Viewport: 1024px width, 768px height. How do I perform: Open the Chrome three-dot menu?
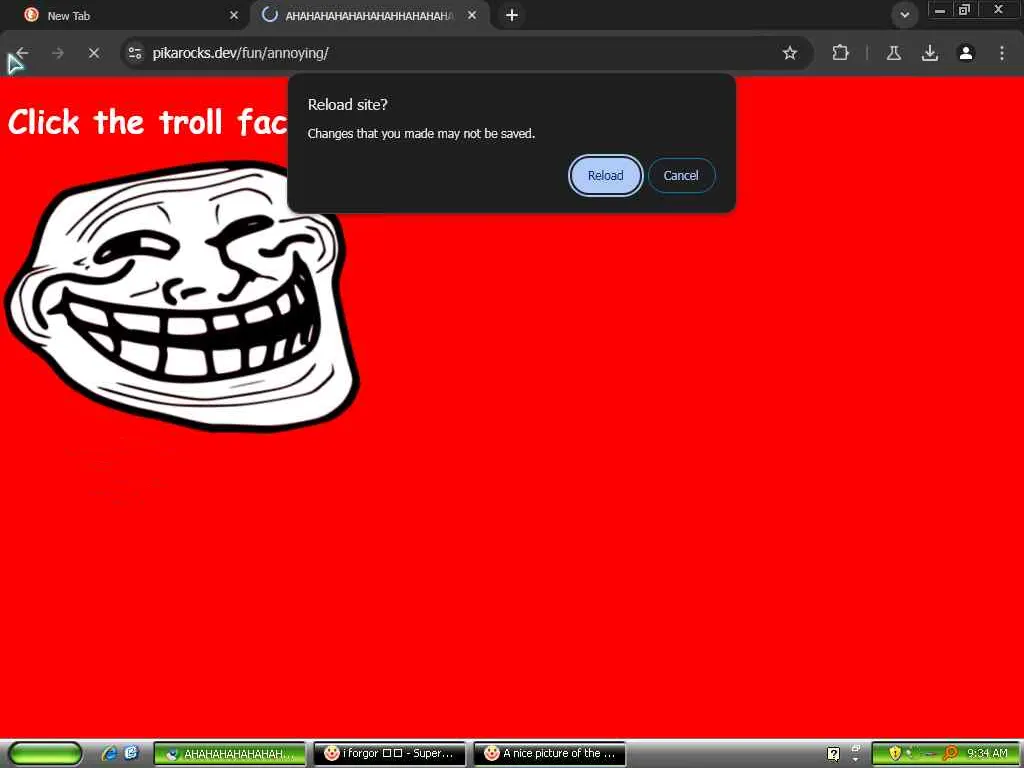click(x=1002, y=53)
